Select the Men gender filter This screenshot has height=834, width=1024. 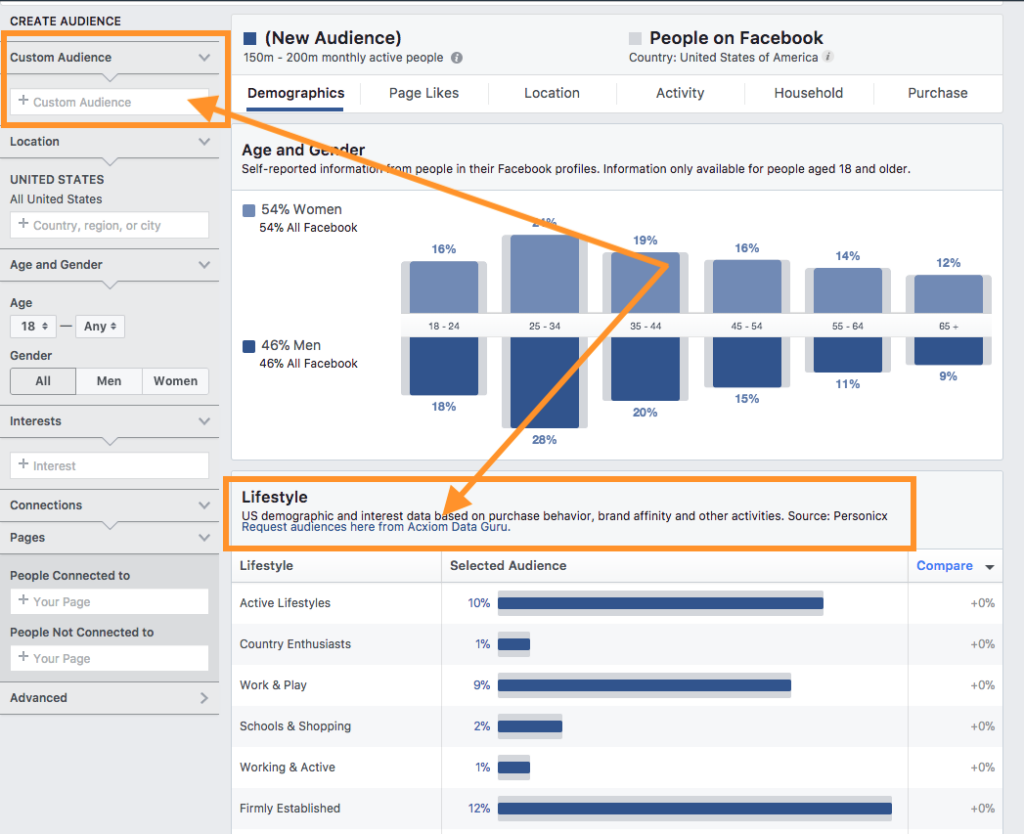[x=108, y=381]
